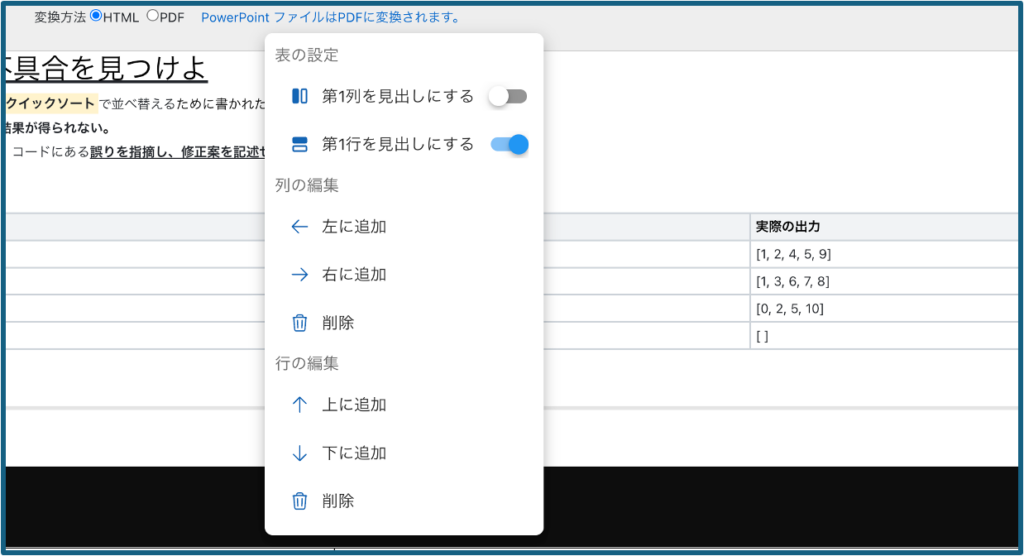Click the trash icon under 行の編集
Image resolution: width=1024 pixels, height=556 pixels.
tap(300, 501)
